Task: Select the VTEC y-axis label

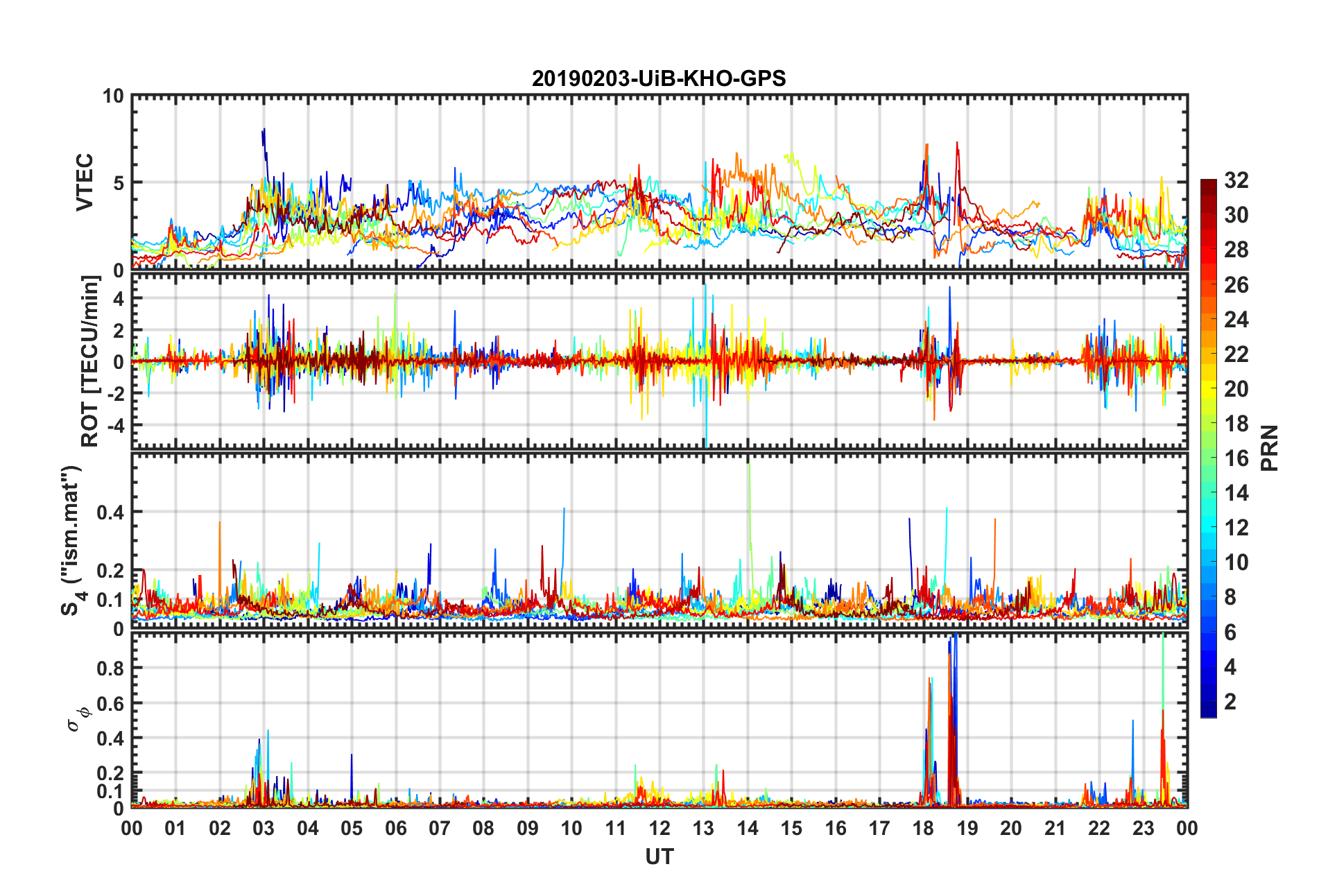Action: point(85,182)
